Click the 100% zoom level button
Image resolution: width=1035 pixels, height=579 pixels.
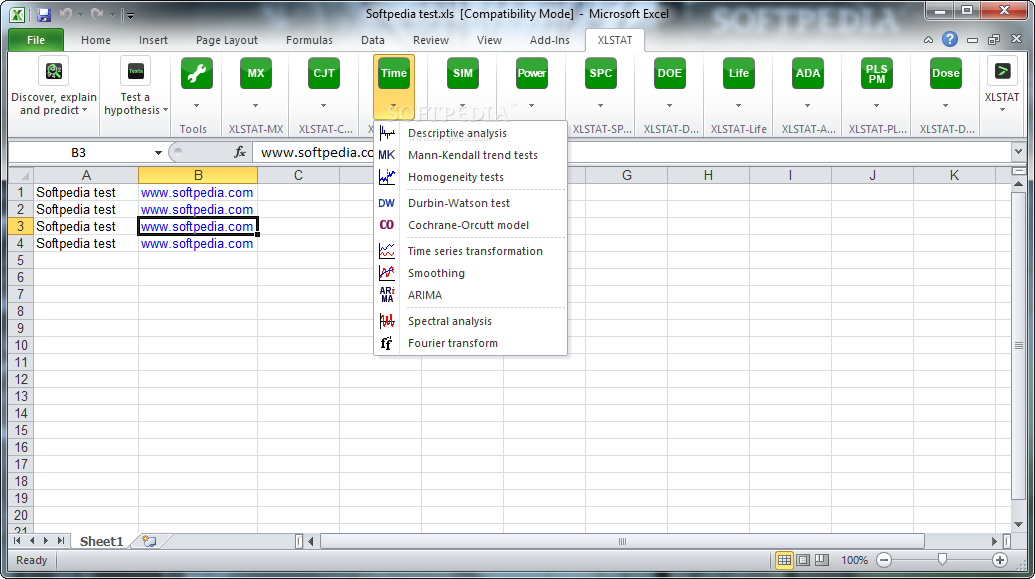[x=854, y=560]
